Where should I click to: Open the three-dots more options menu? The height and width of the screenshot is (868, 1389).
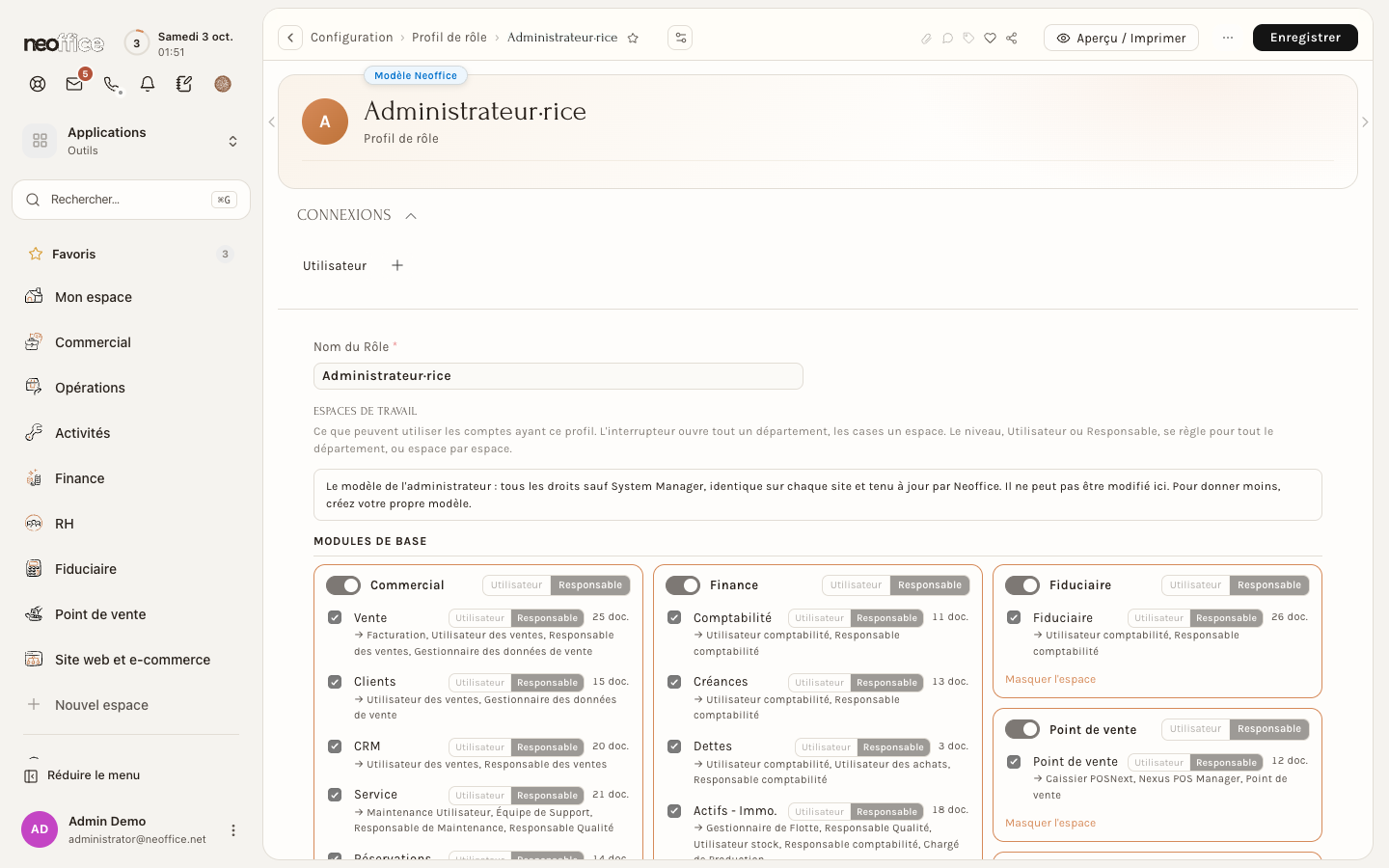1227,38
